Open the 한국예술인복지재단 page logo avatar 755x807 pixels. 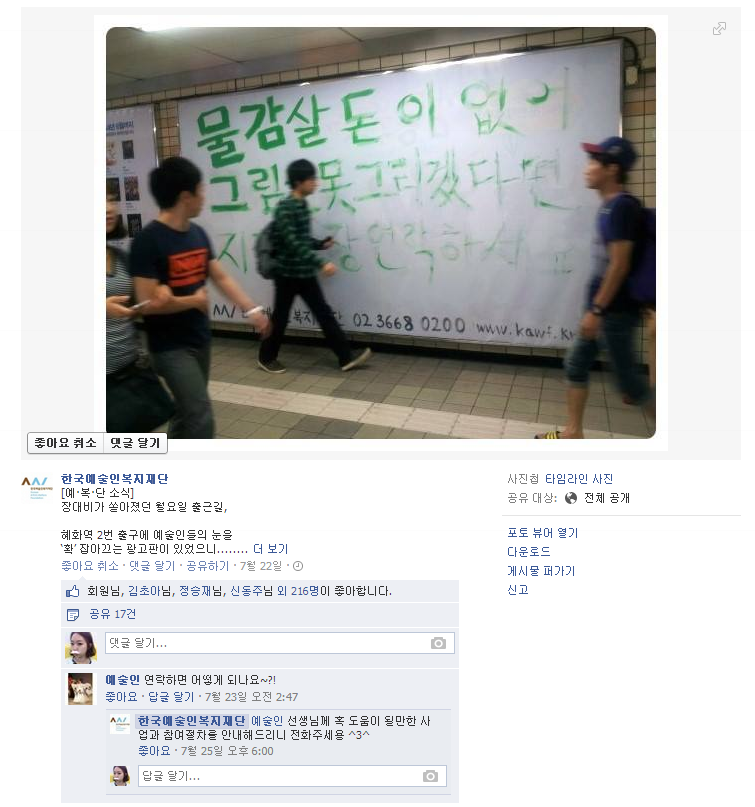coord(37,487)
